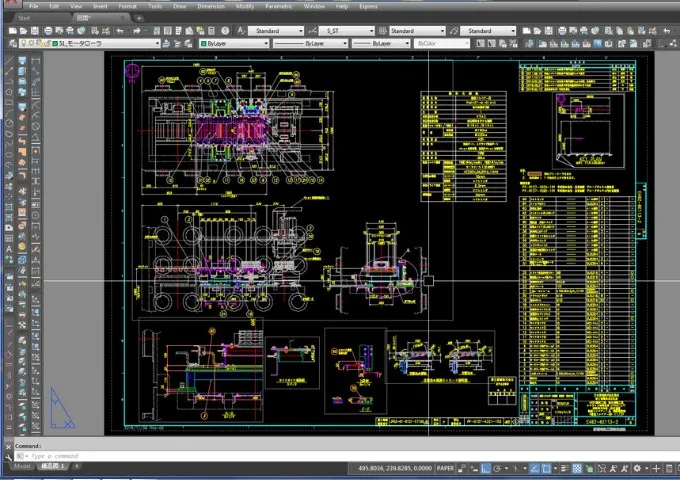Open the Parametric menu

(x=279, y=6)
